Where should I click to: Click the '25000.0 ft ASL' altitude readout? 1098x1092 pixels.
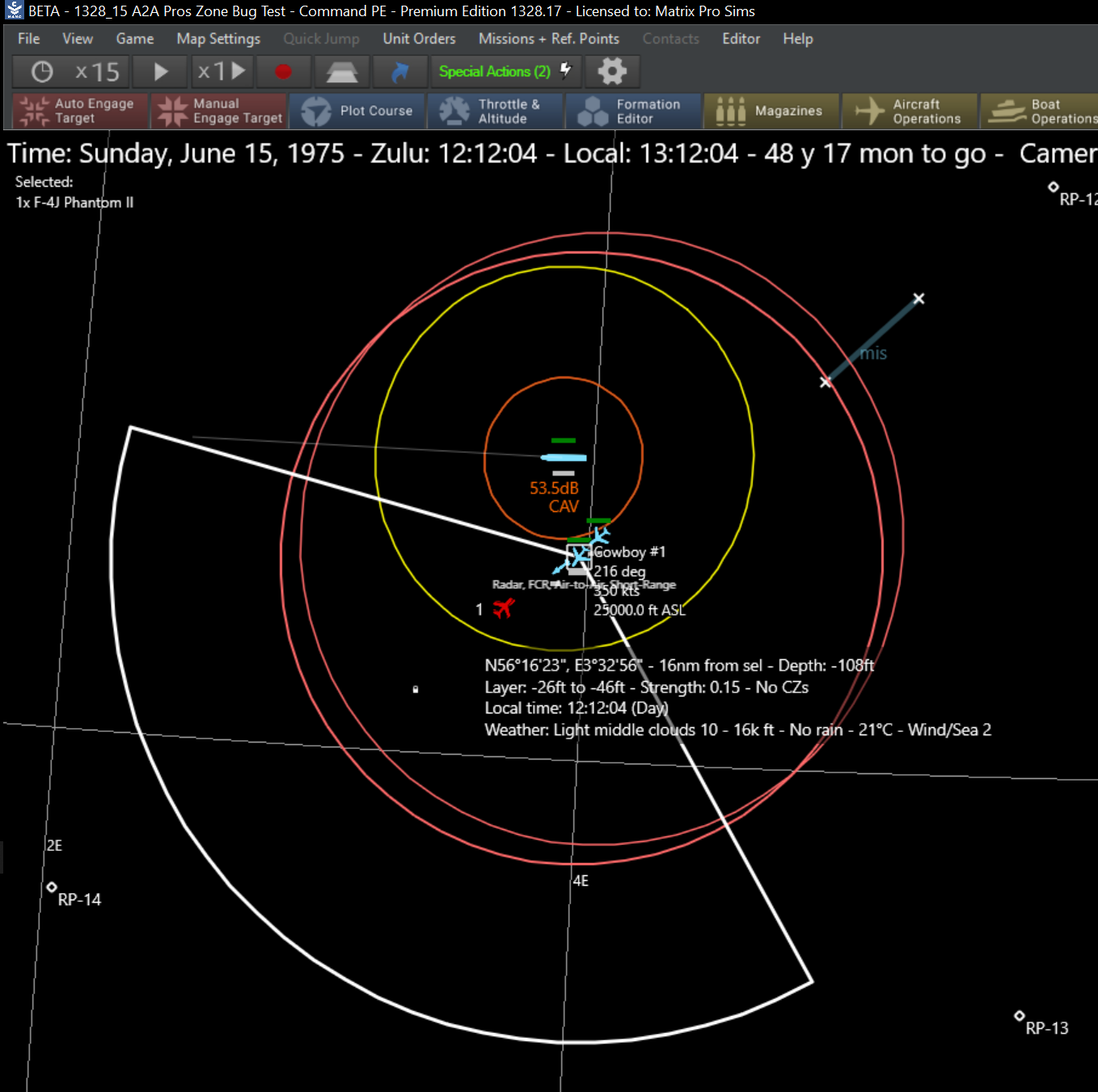640,610
